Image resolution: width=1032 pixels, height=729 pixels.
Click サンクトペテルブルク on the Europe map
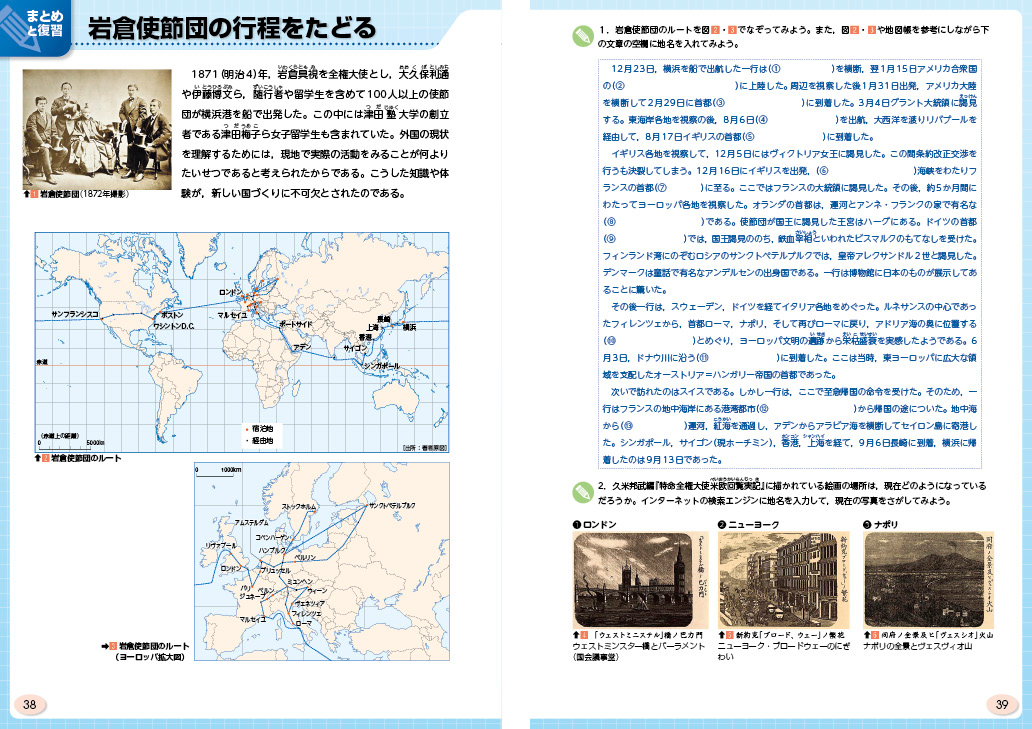coord(392,505)
